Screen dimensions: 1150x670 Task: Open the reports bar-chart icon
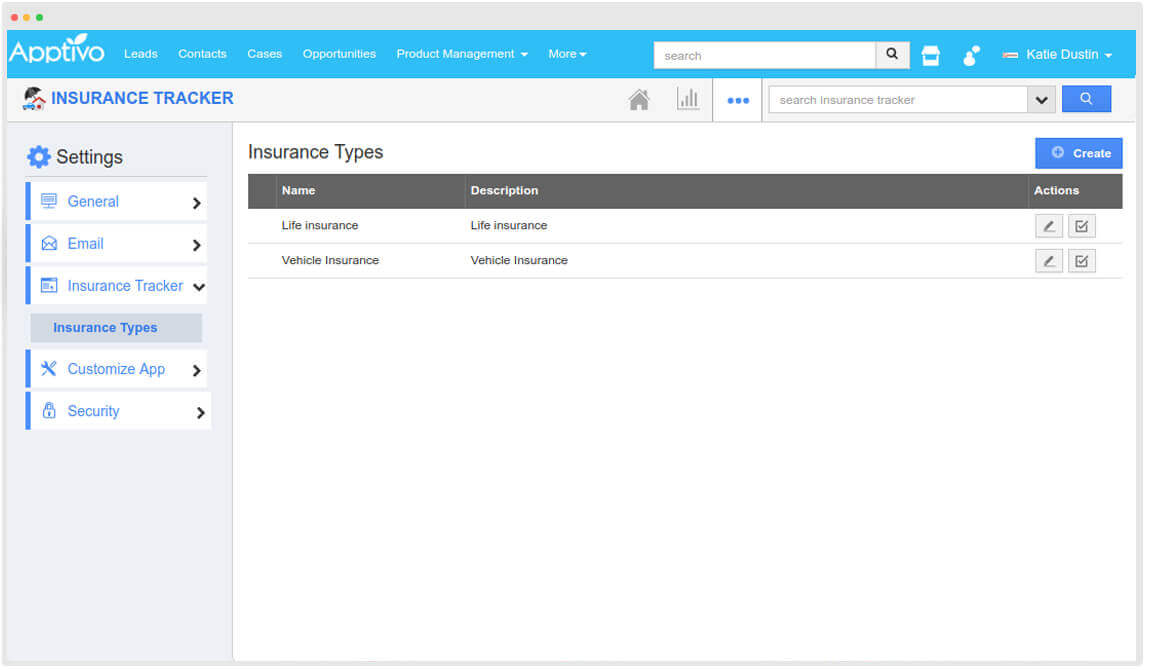pyautogui.click(x=688, y=99)
